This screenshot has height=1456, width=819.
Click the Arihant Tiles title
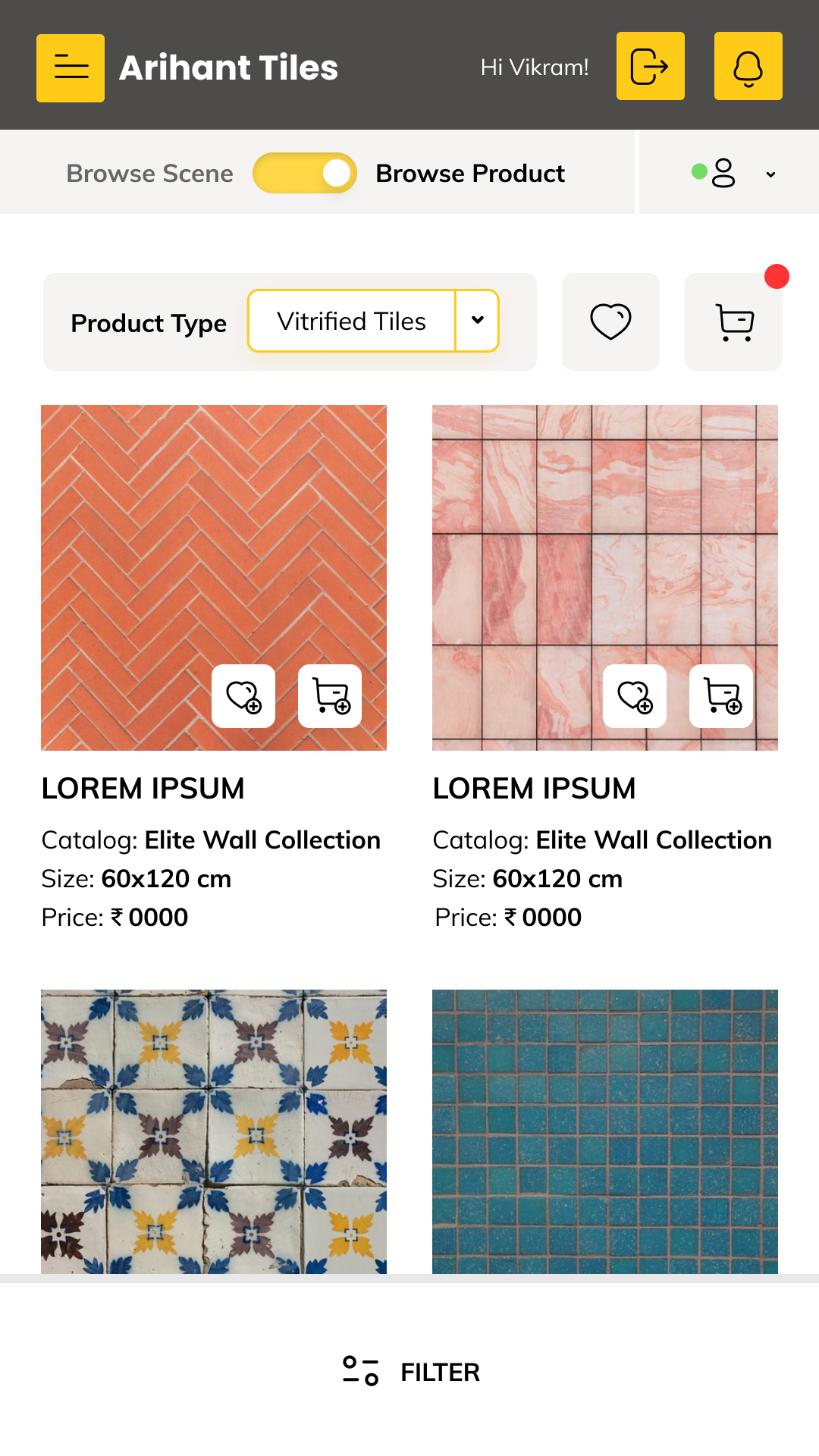point(228,67)
